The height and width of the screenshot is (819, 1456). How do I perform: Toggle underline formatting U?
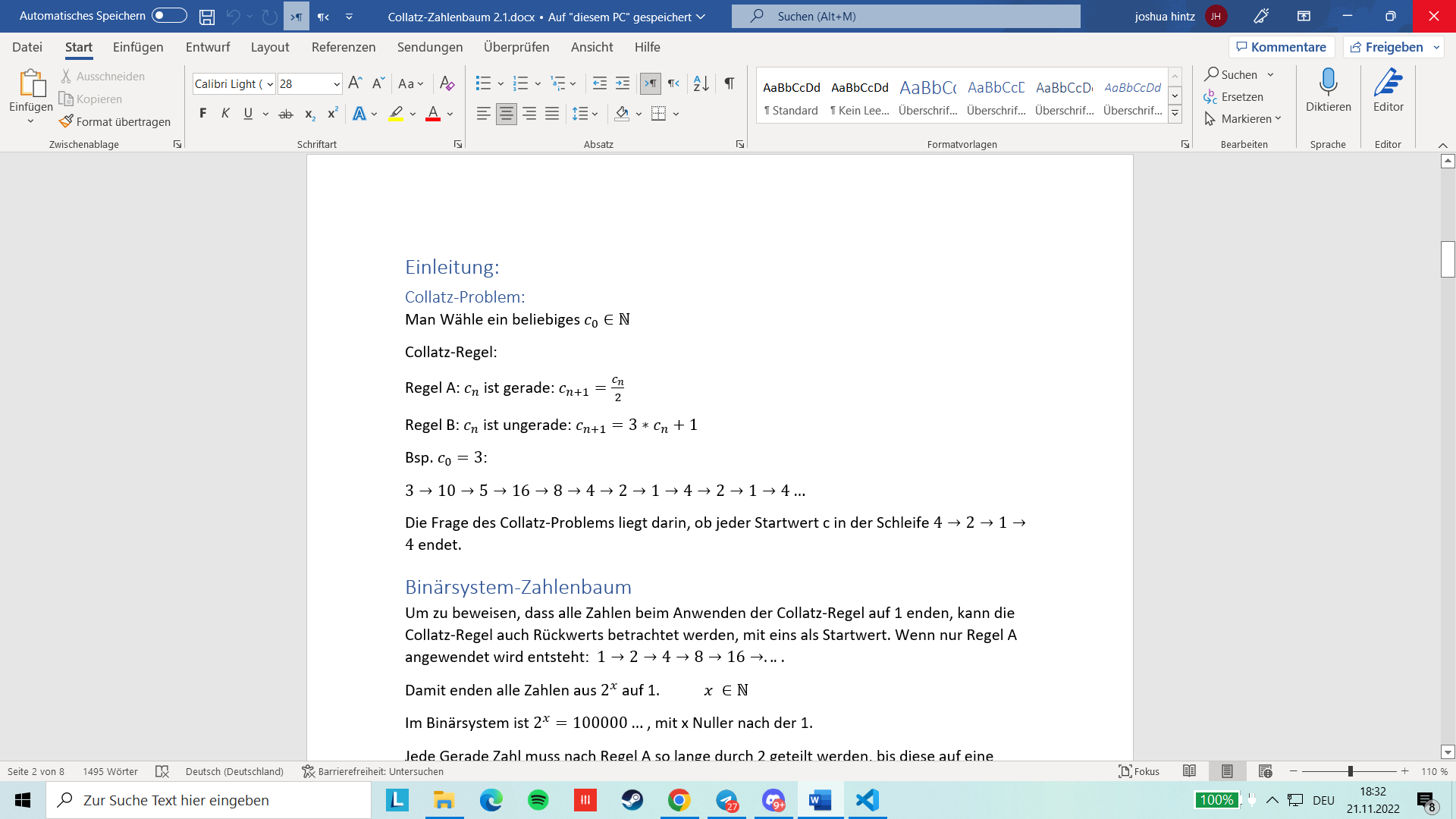point(248,114)
